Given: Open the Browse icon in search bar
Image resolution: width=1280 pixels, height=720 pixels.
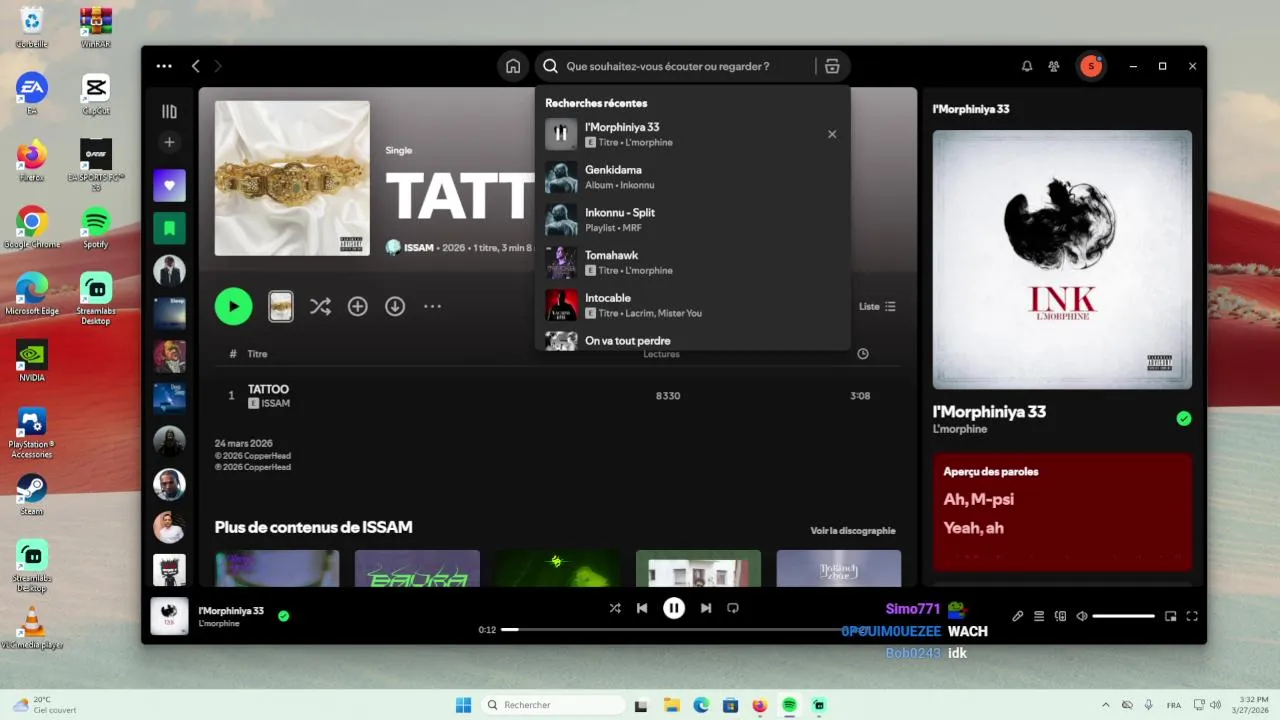Looking at the screenshot, I should coord(832,66).
